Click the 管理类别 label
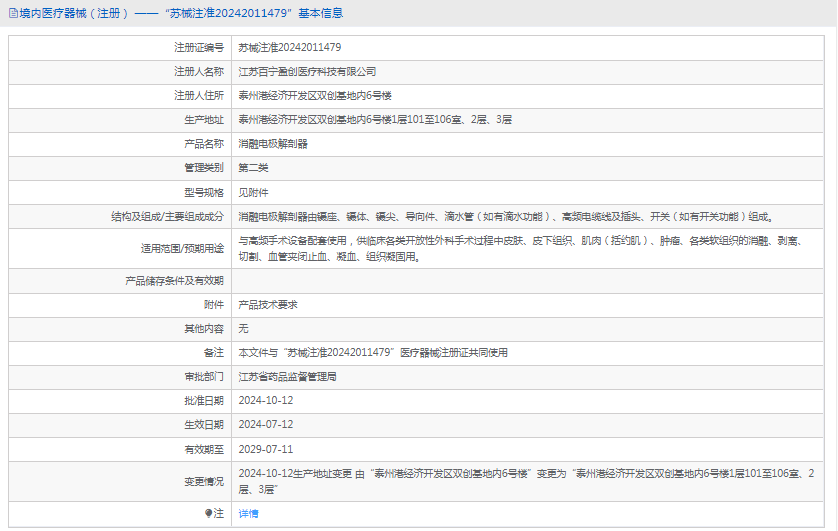838x531 pixels. point(204,168)
